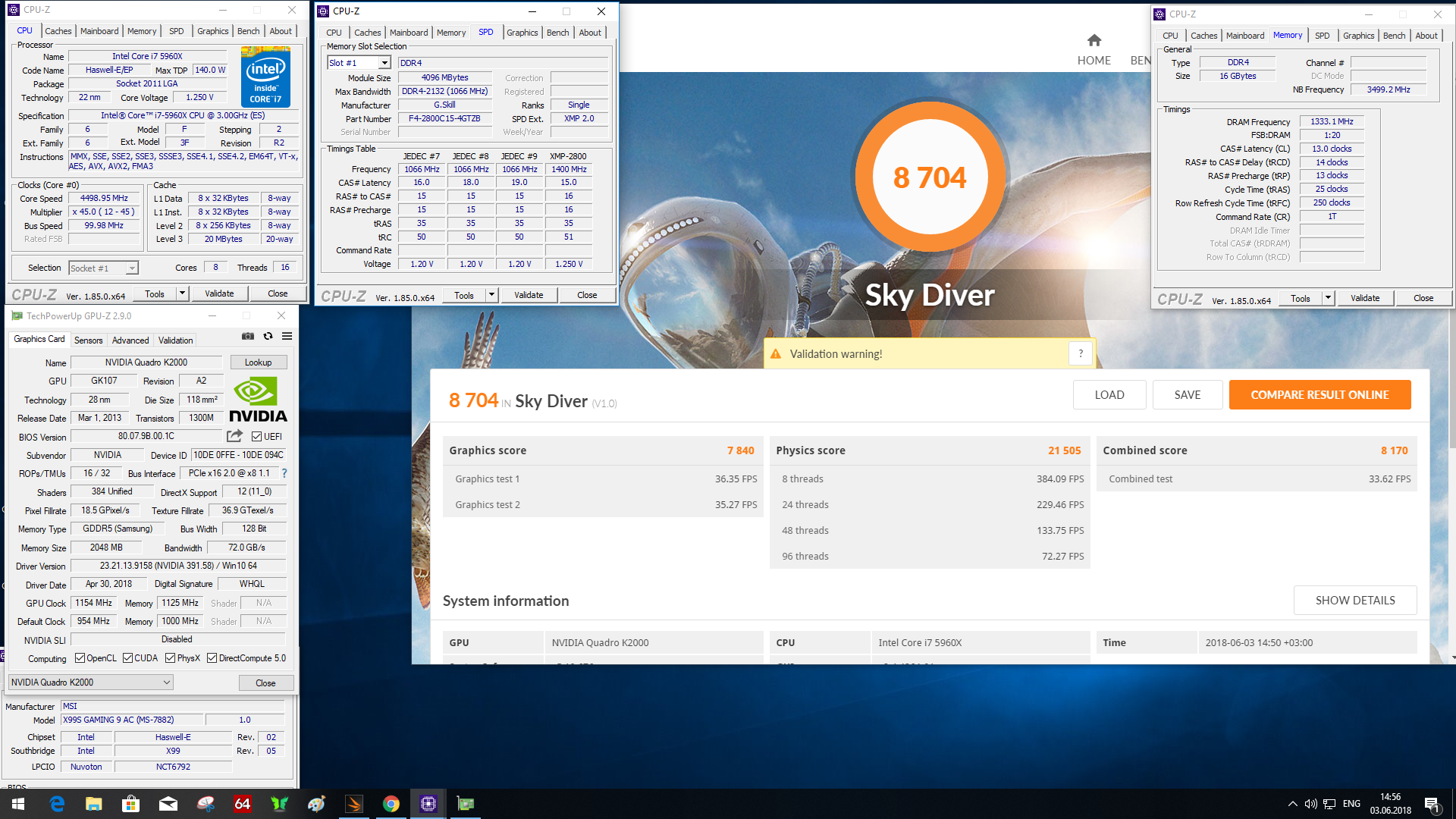Click the XMP-2800 column header in Timings Table
1456x819 pixels.
(x=568, y=156)
